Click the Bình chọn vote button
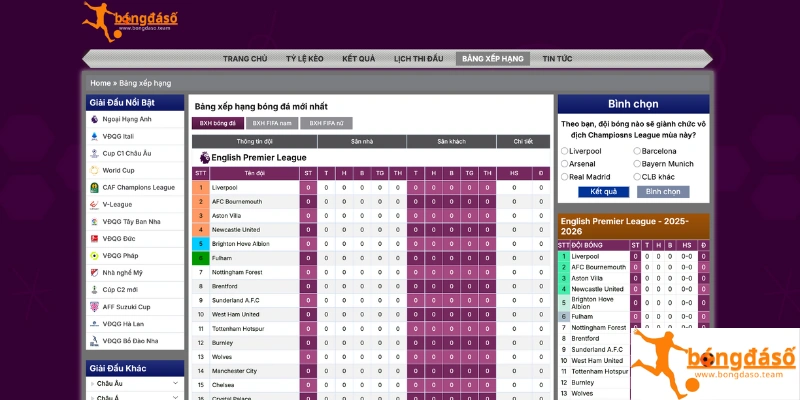 (660, 191)
